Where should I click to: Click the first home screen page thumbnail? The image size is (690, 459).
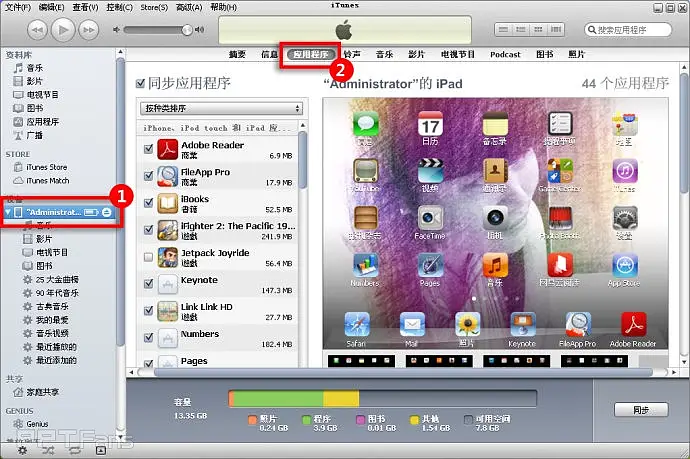tap(361, 361)
